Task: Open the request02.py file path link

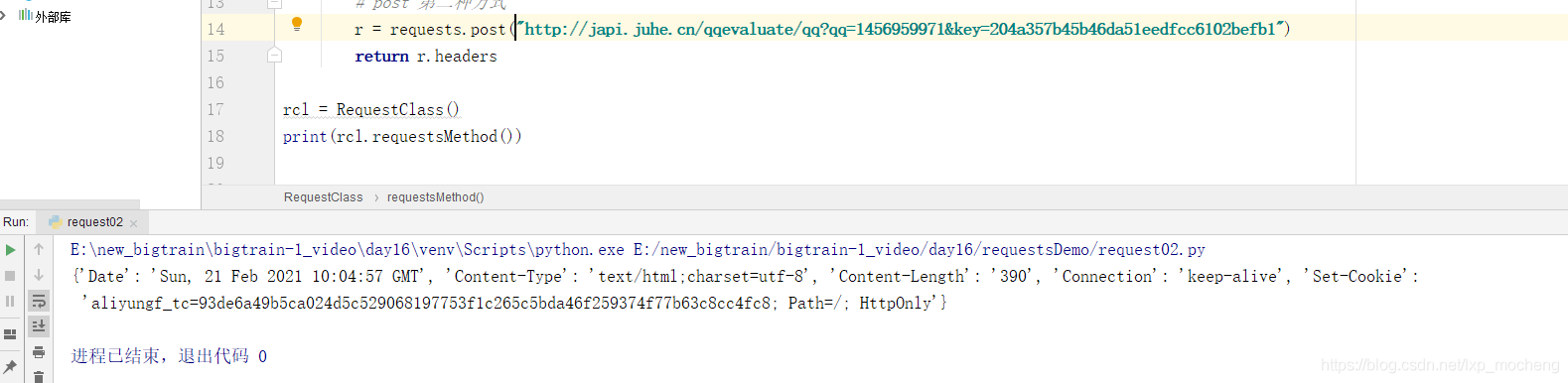Action: (920, 250)
